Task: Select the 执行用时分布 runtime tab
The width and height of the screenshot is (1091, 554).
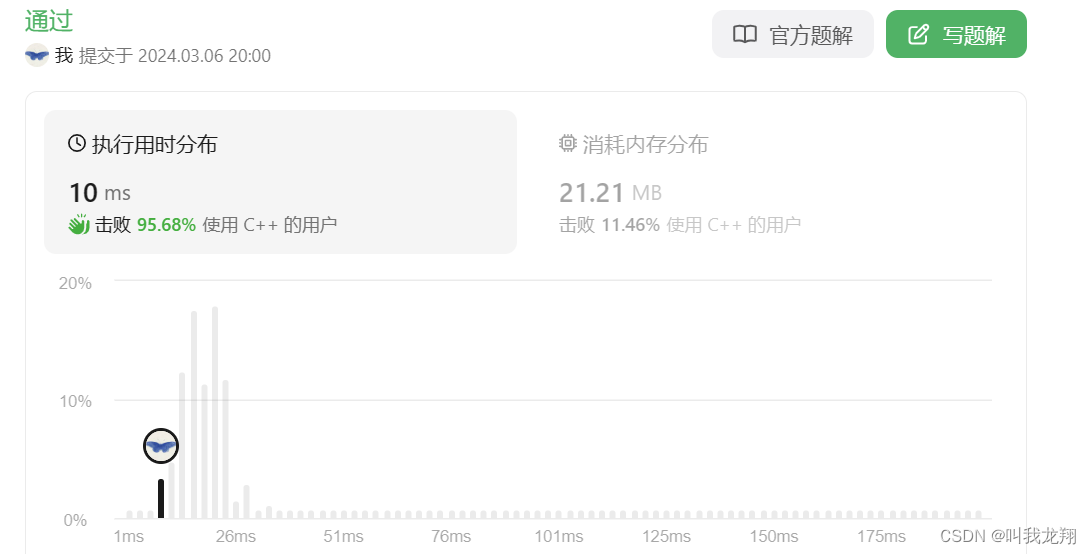Action: [280, 182]
